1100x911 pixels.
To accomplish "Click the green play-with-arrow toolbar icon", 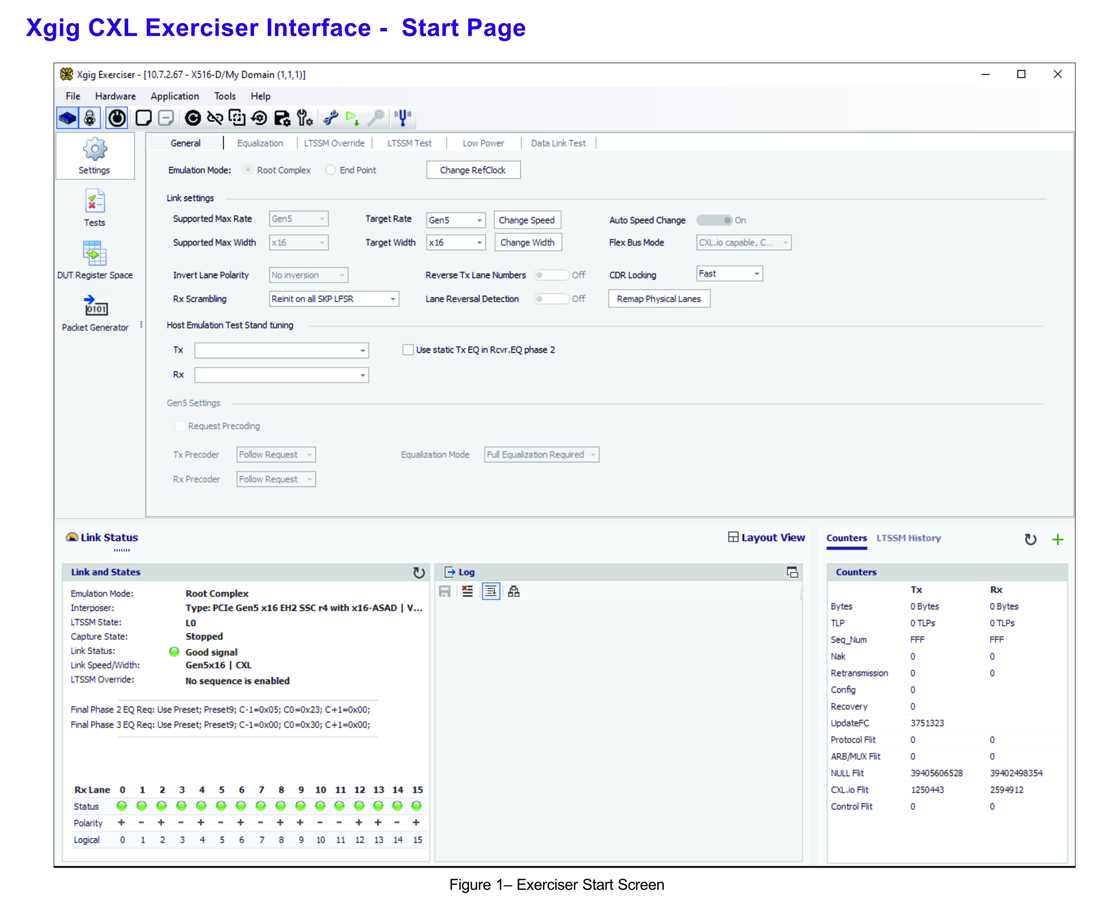I will click(352, 118).
